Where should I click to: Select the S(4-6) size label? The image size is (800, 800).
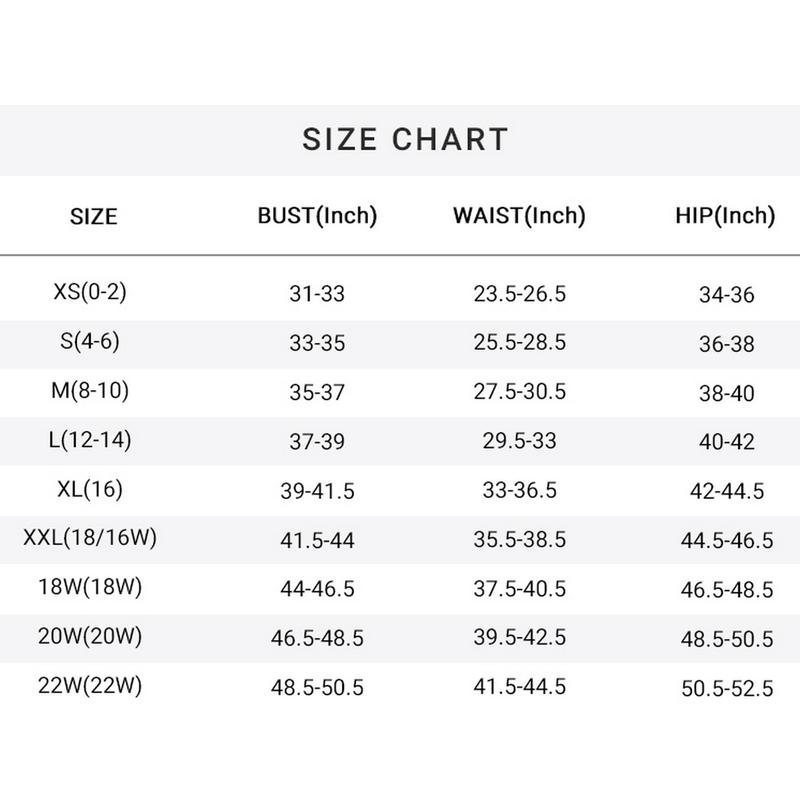click(x=90, y=341)
